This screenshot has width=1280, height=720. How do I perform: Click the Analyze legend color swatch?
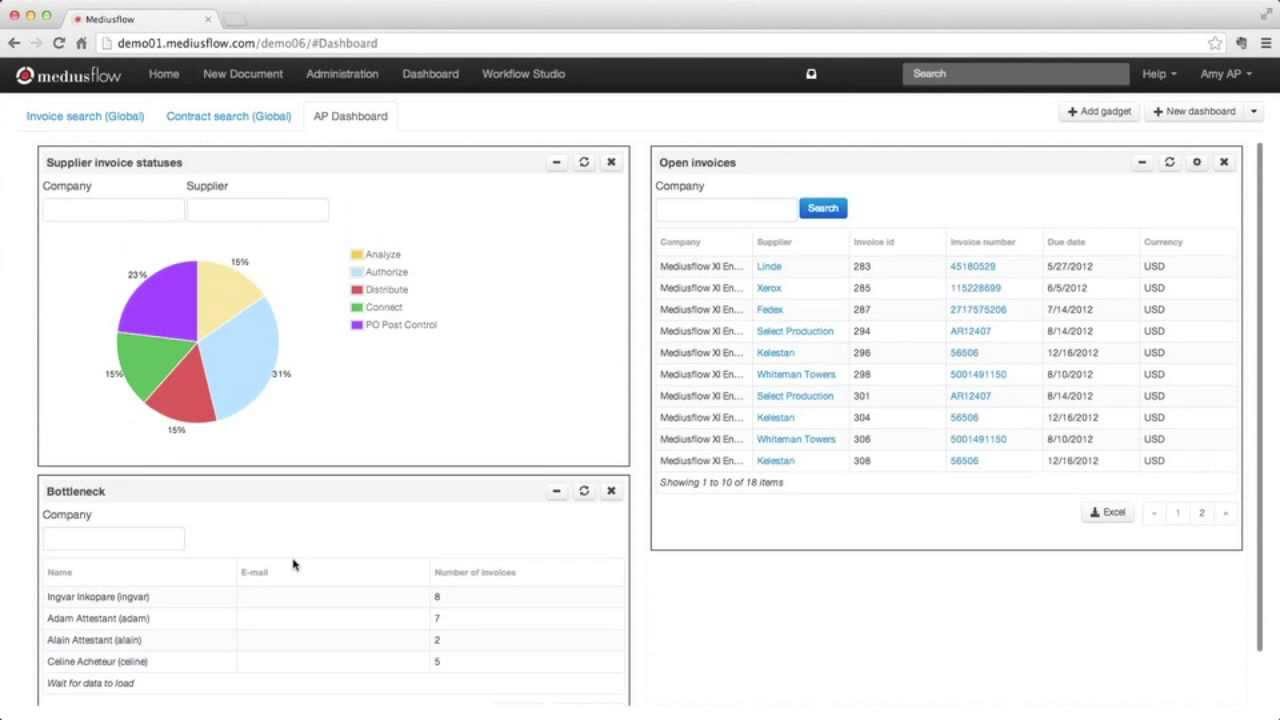pos(357,255)
